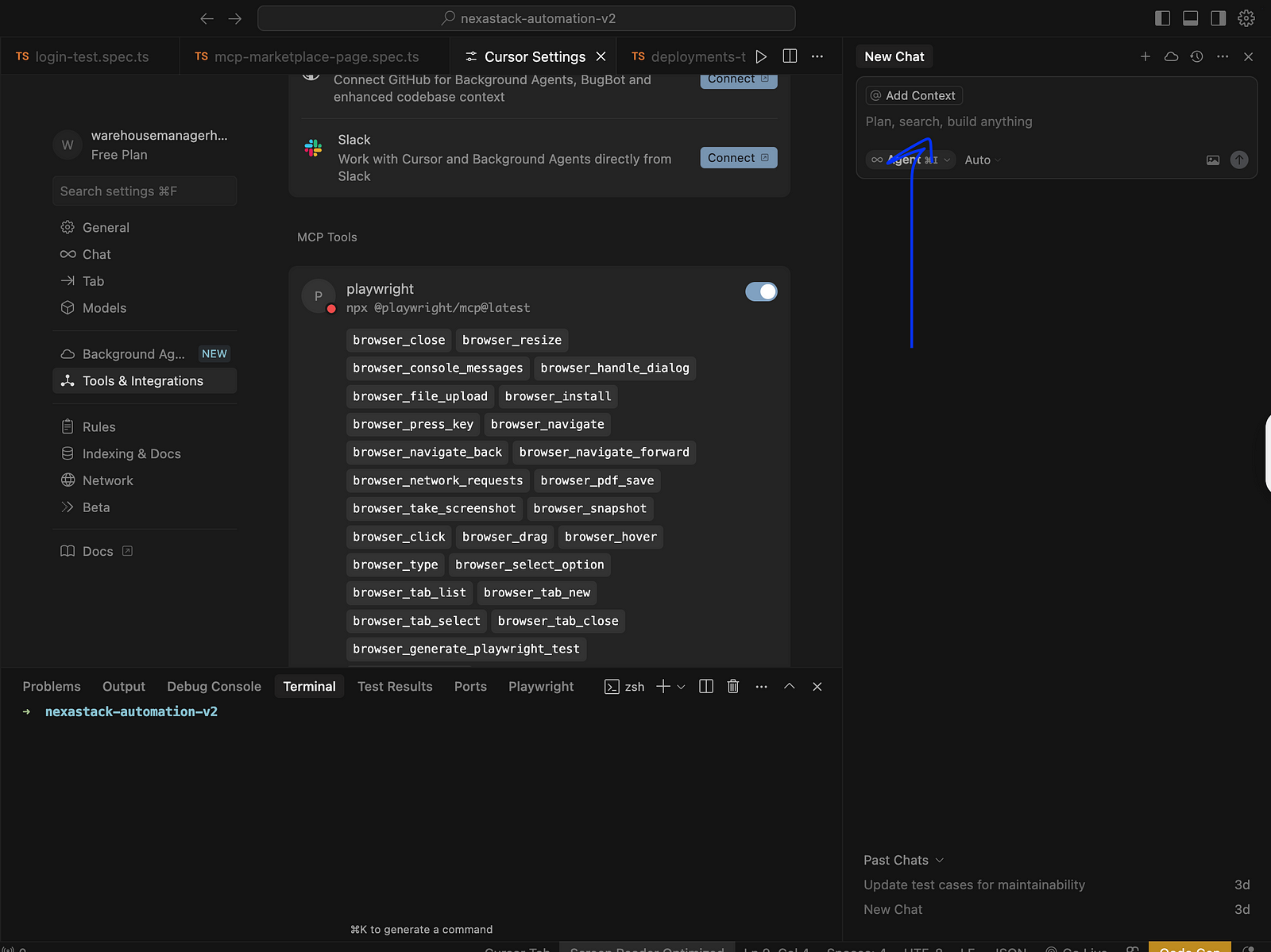Expand the new terminal launch profile dropdown
Screen dimensions: 1271x952
682,687
